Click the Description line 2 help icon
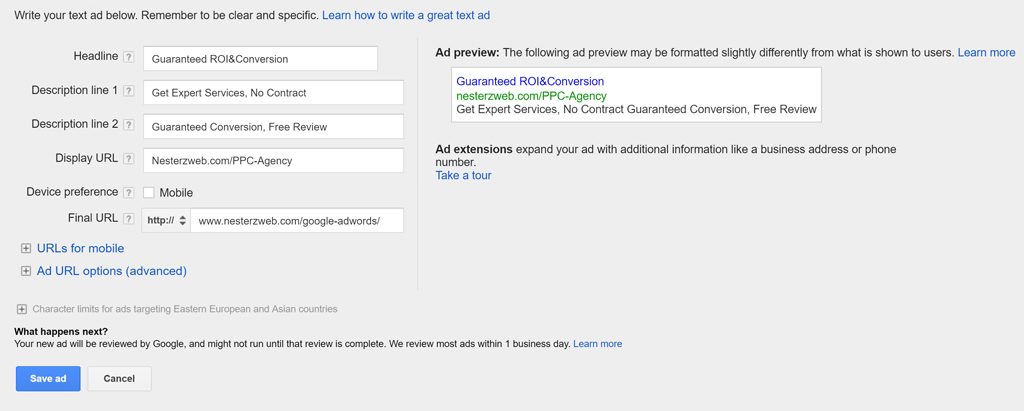 (x=129, y=125)
